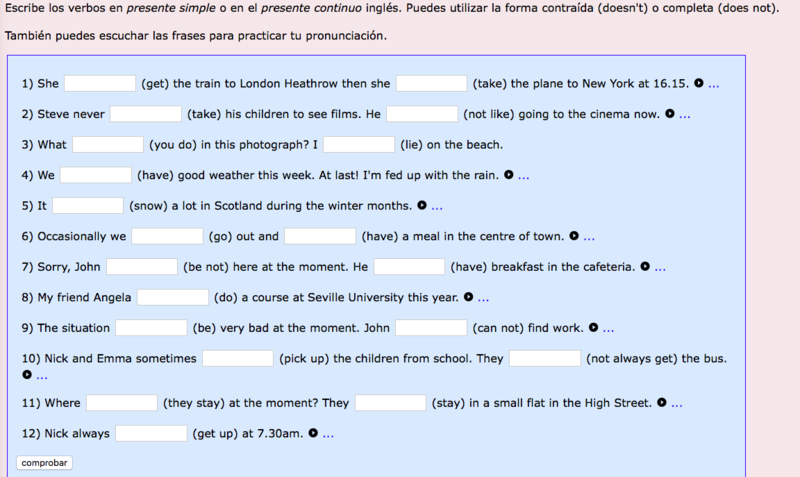
Task: Play audio for sentence 4 about good weather
Action: click(509, 175)
